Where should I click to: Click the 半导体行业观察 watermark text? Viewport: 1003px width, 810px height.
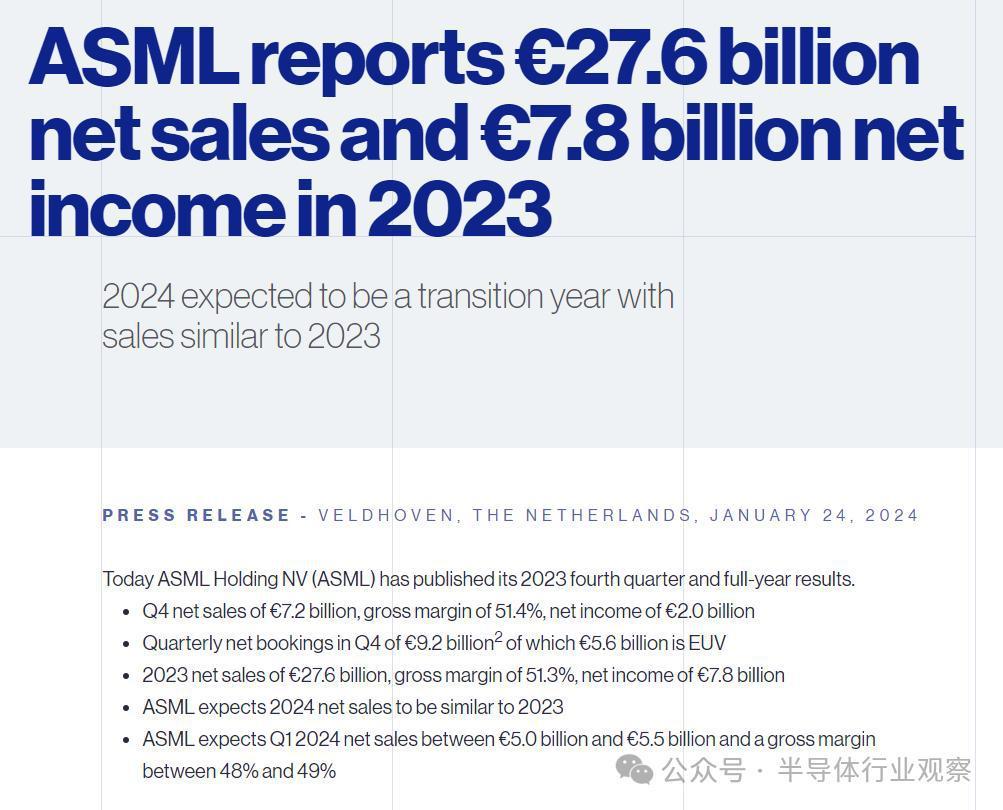click(x=874, y=770)
